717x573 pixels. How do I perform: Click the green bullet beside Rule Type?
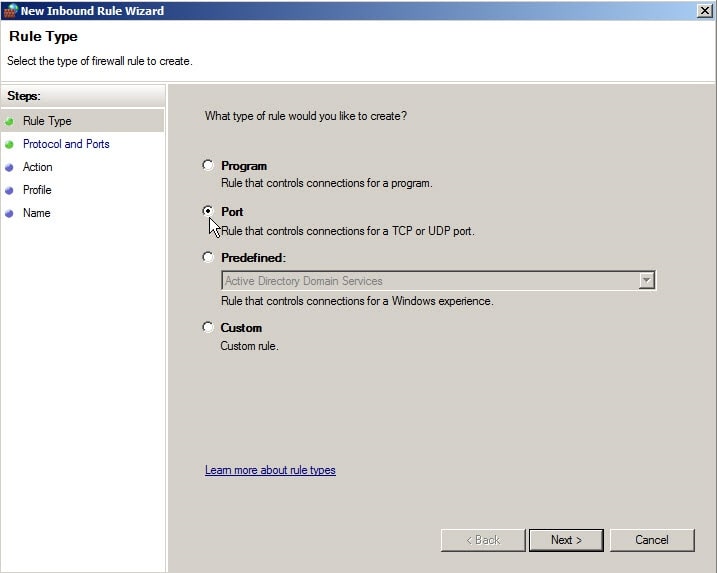[x=10, y=121]
